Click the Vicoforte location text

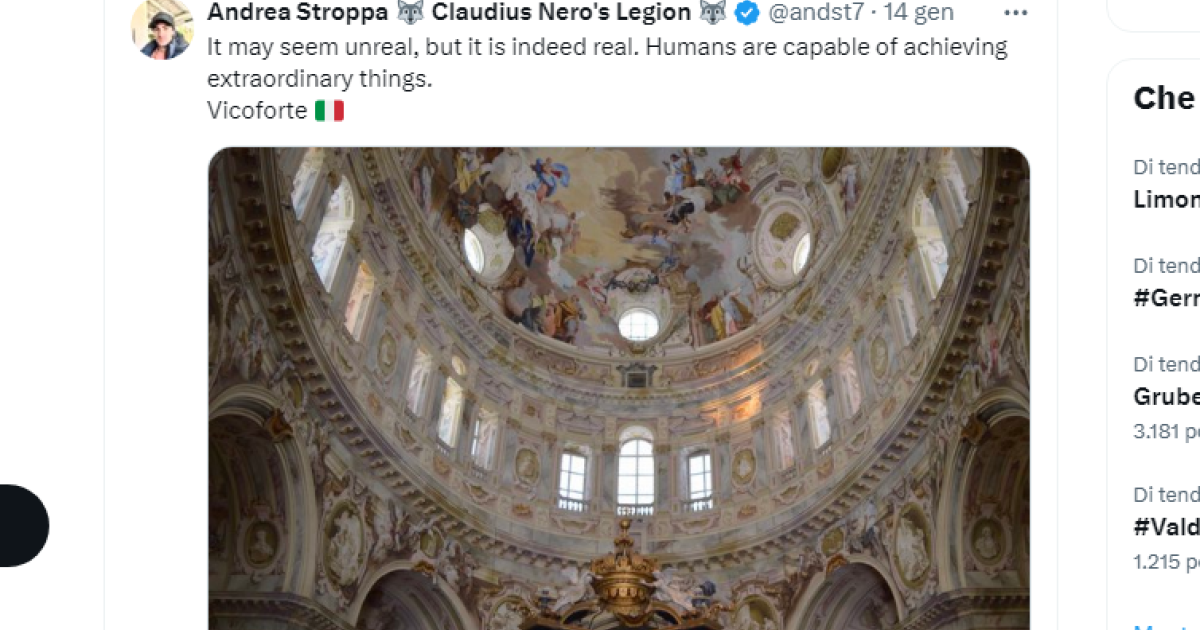(257, 111)
